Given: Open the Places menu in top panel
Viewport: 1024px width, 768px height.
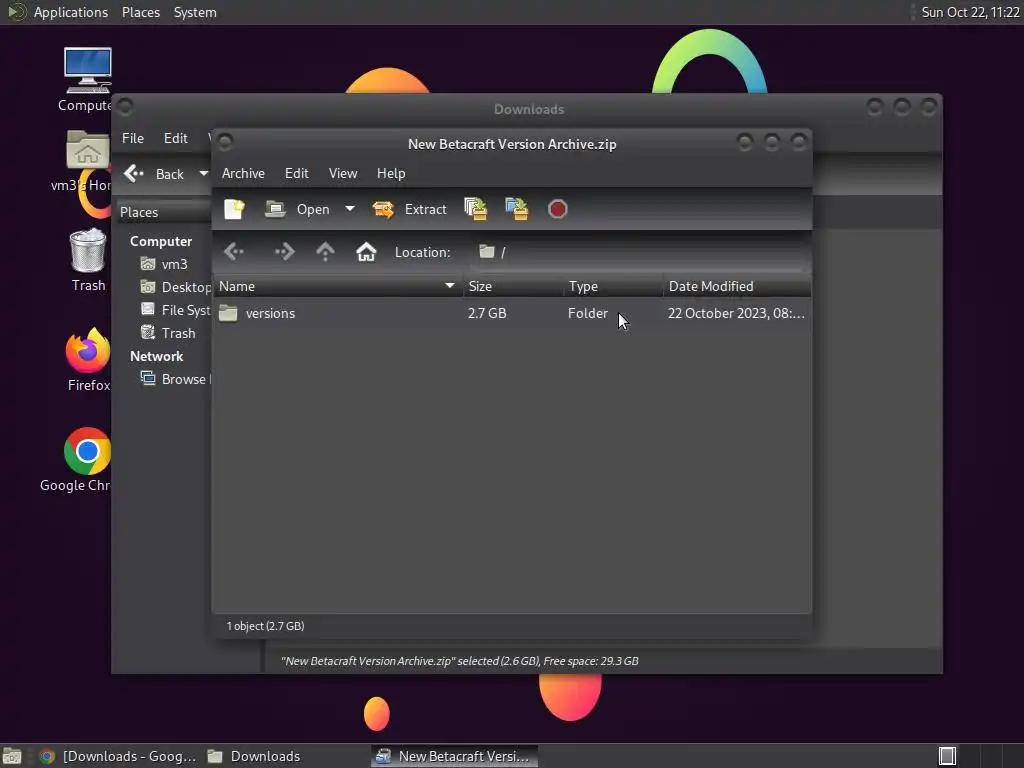Looking at the screenshot, I should (x=141, y=12).
